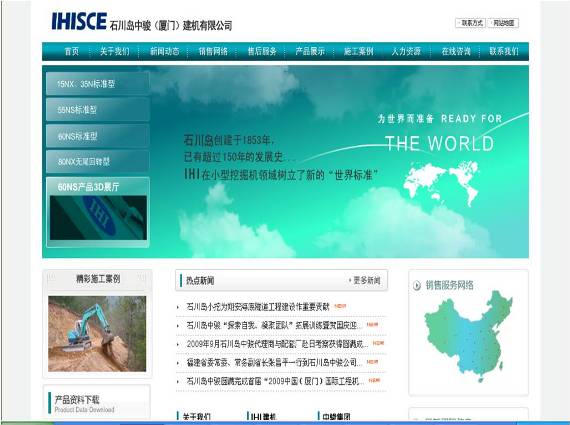The width and height of the screenshot is (570, 425).
Task: Go to 首页 in the navigation bar
Action: (72, 51)
